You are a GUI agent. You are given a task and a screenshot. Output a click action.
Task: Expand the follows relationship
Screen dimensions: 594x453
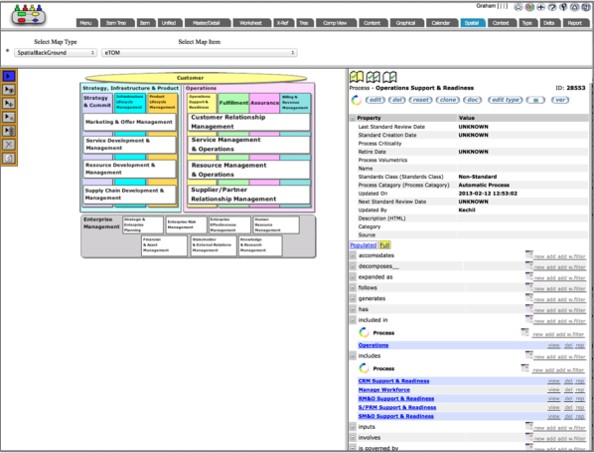pos(353,288)
